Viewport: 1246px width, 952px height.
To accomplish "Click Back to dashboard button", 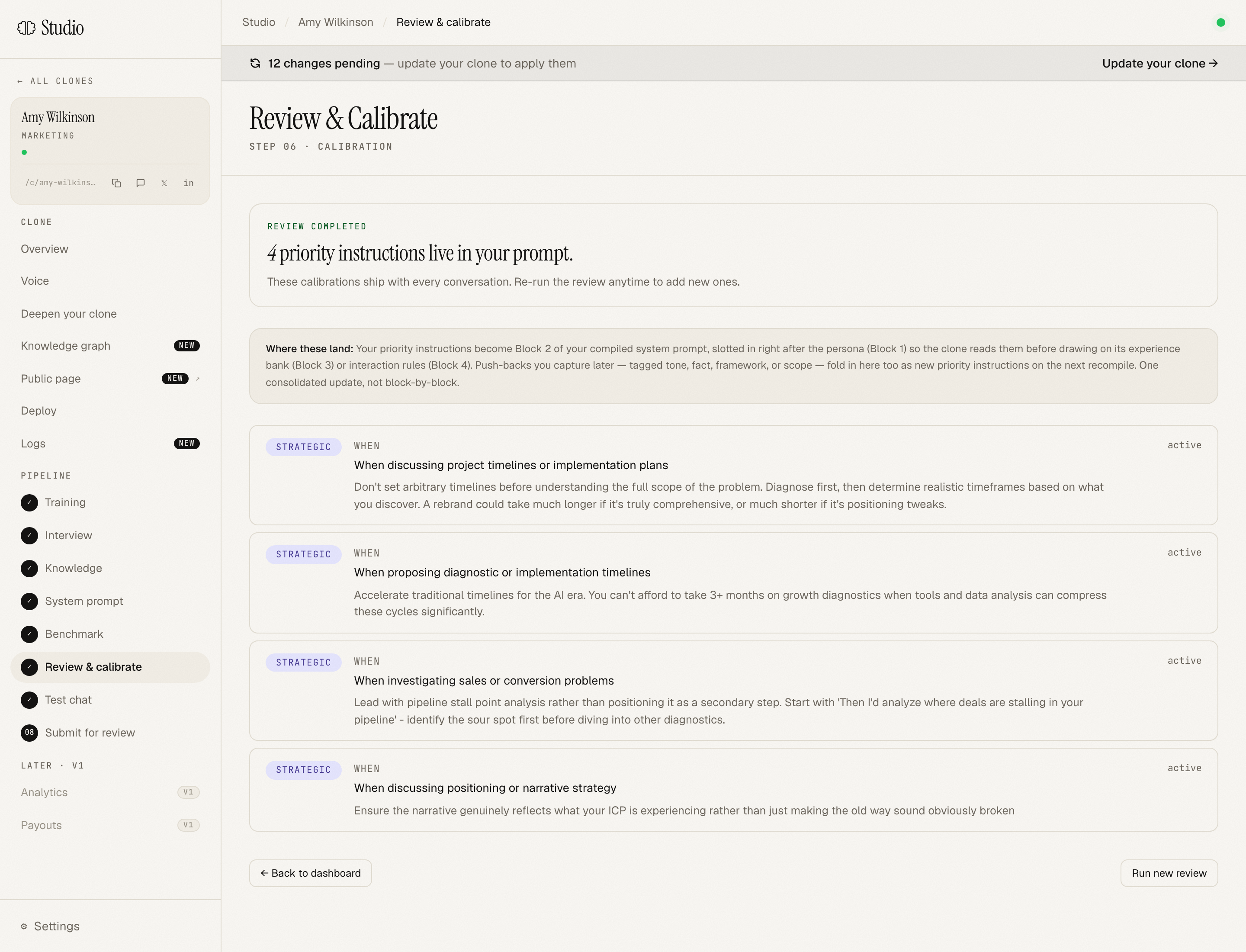I will pos(311,873).
